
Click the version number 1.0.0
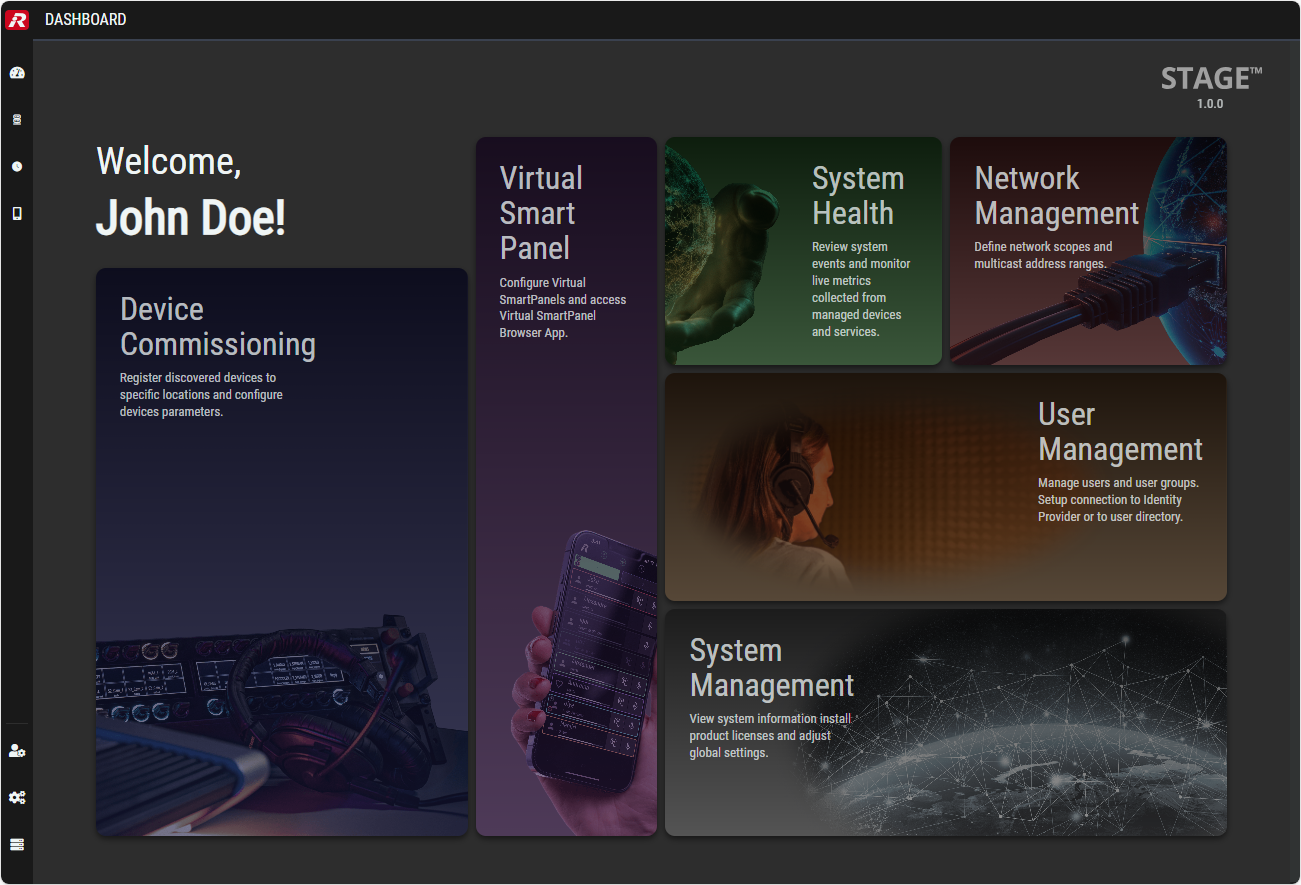[x=1210, y=104]
